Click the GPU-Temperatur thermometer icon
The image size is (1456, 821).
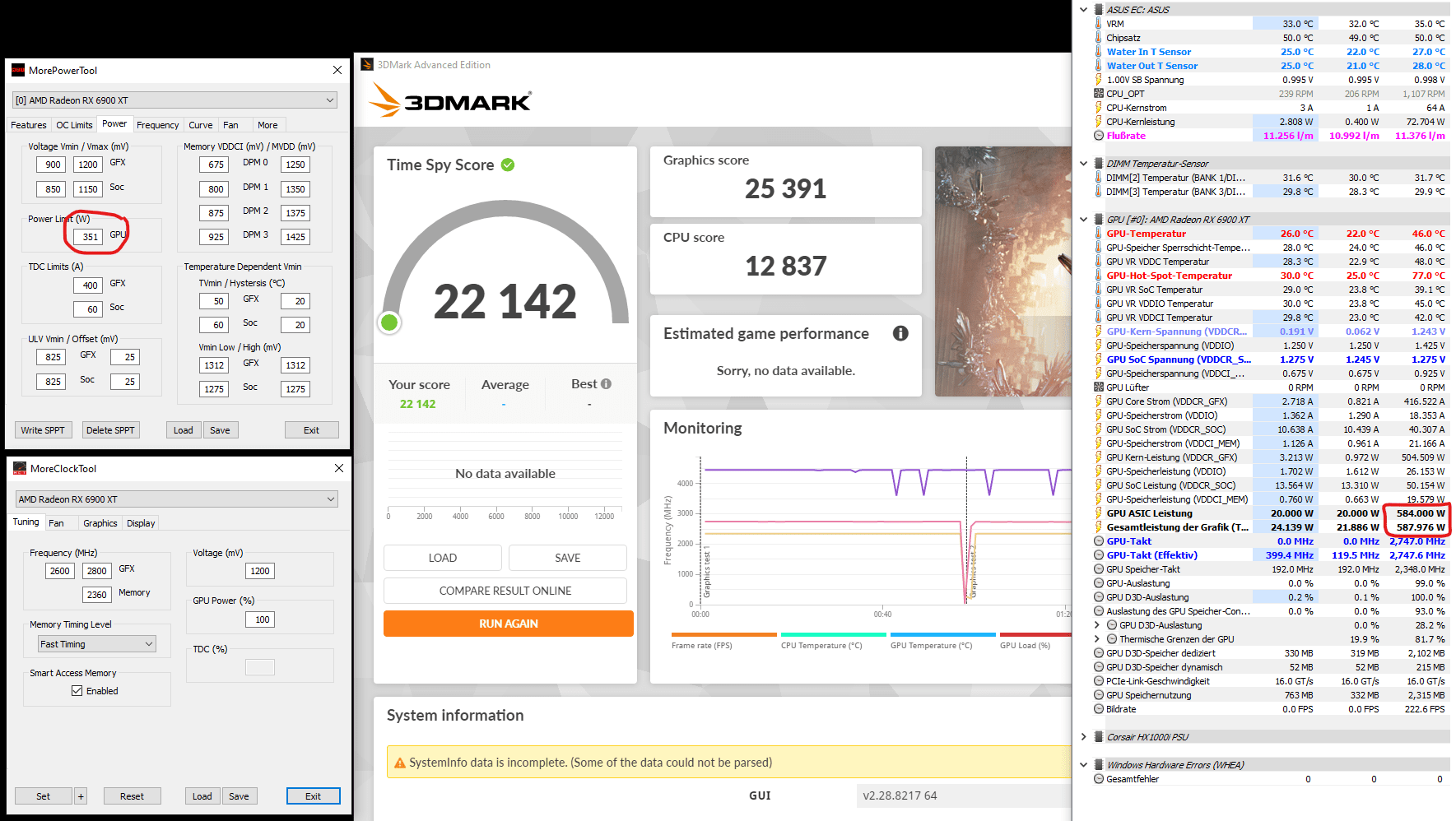1099,234
